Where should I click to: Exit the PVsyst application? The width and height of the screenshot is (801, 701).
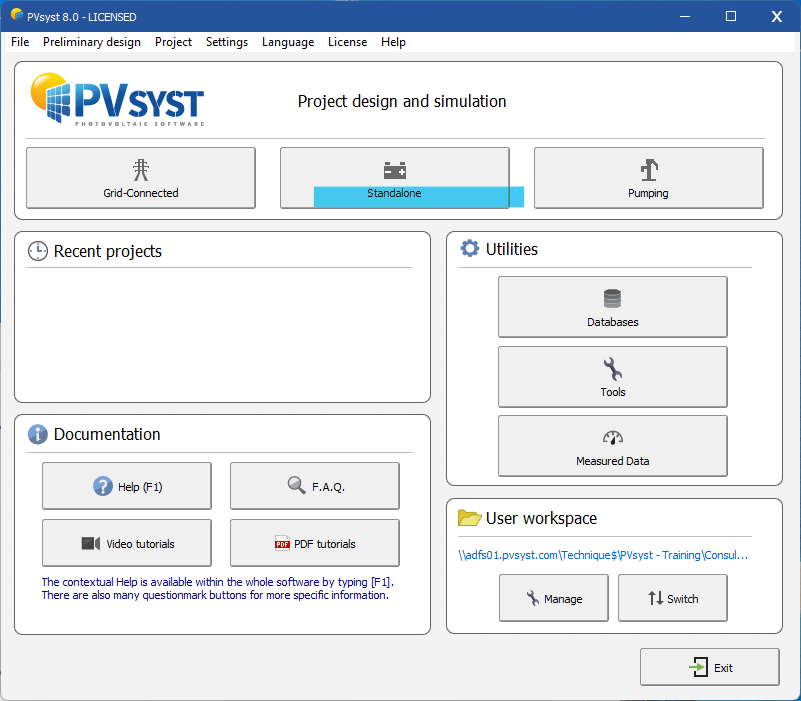(x=710, y=667)
